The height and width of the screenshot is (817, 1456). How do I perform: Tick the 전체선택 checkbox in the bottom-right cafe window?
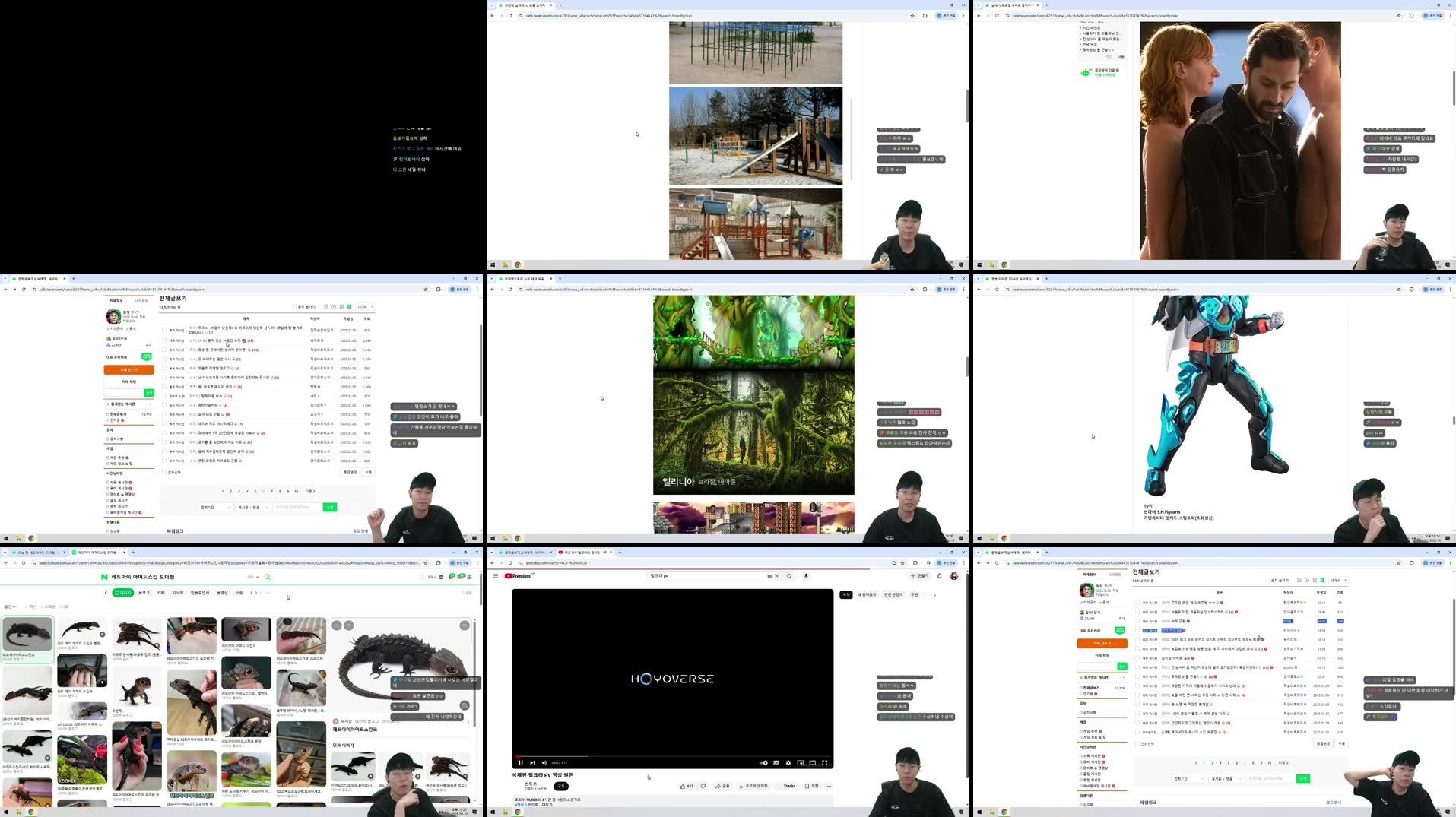pos(1137,743)
